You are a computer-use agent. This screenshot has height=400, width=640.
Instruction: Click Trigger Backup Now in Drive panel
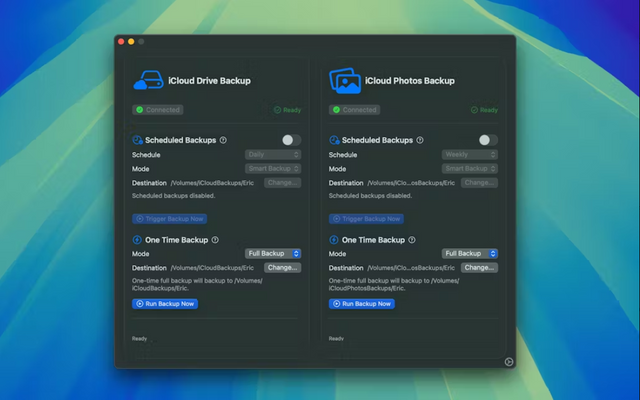pyautogui.click(x=169, y=219)
